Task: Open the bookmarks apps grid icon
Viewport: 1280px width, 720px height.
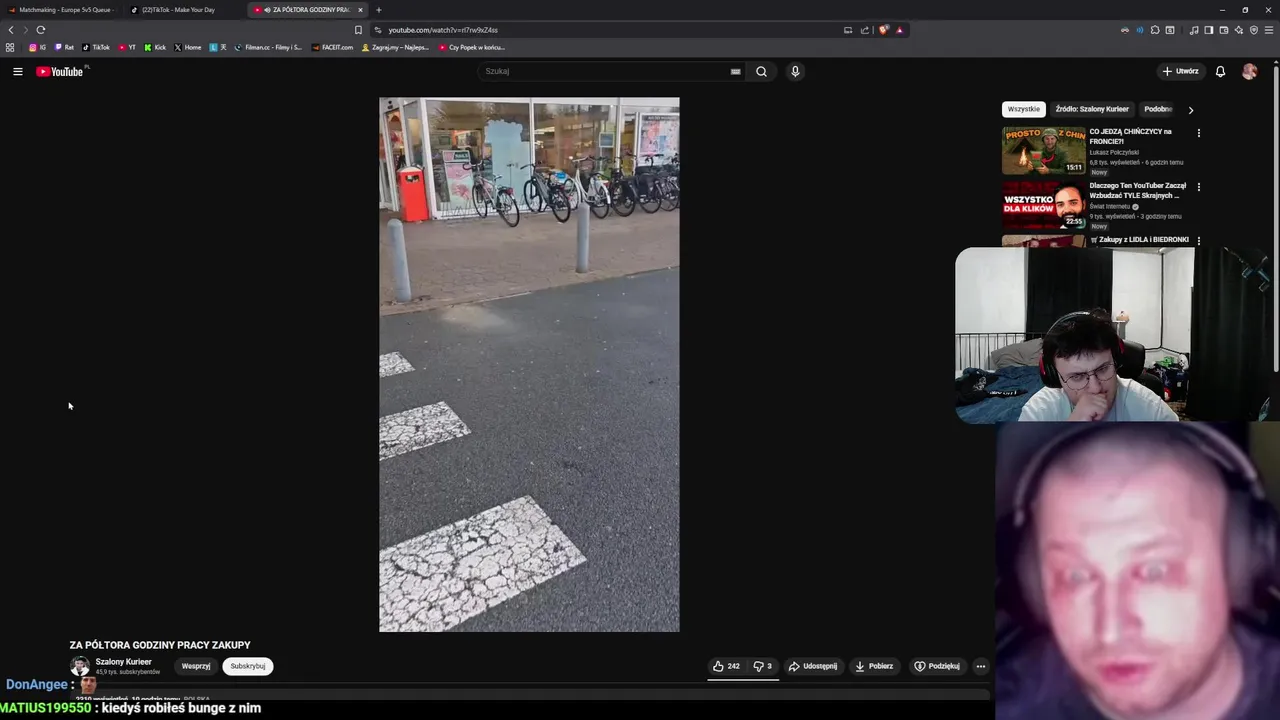Action: click(x=10, y=47)
